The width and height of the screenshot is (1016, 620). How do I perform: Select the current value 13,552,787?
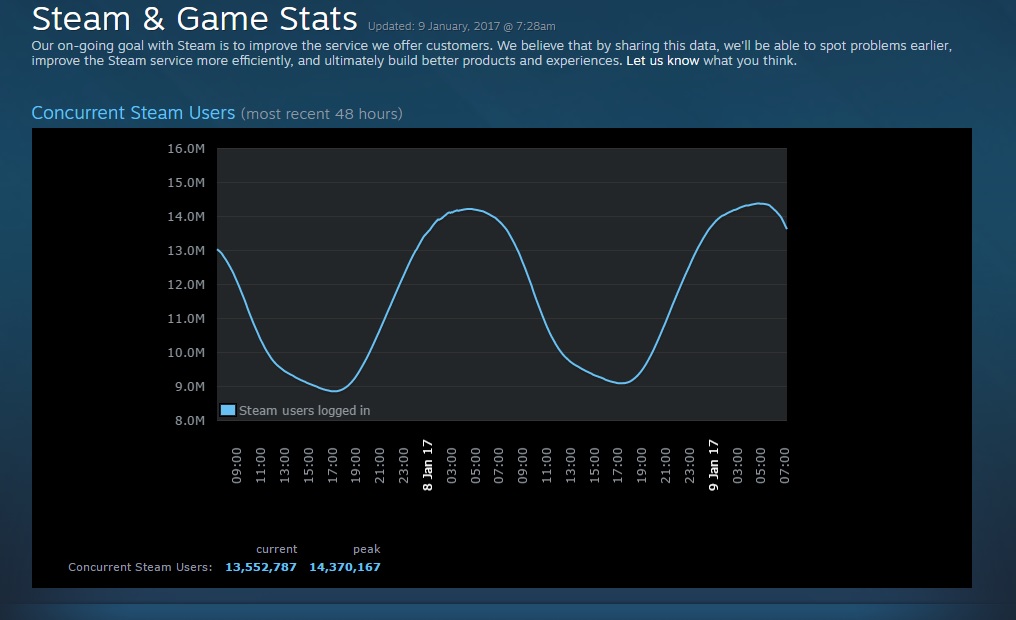260,567
